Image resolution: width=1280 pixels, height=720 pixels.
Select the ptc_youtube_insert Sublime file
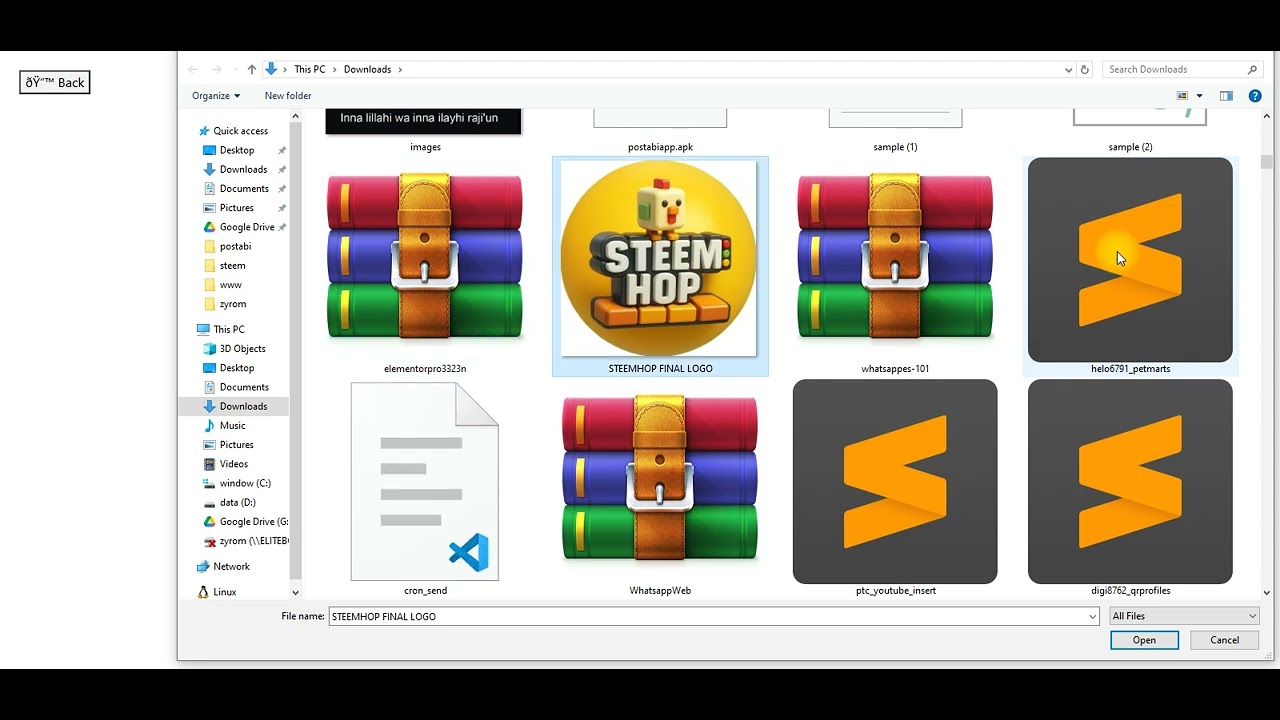895,488
